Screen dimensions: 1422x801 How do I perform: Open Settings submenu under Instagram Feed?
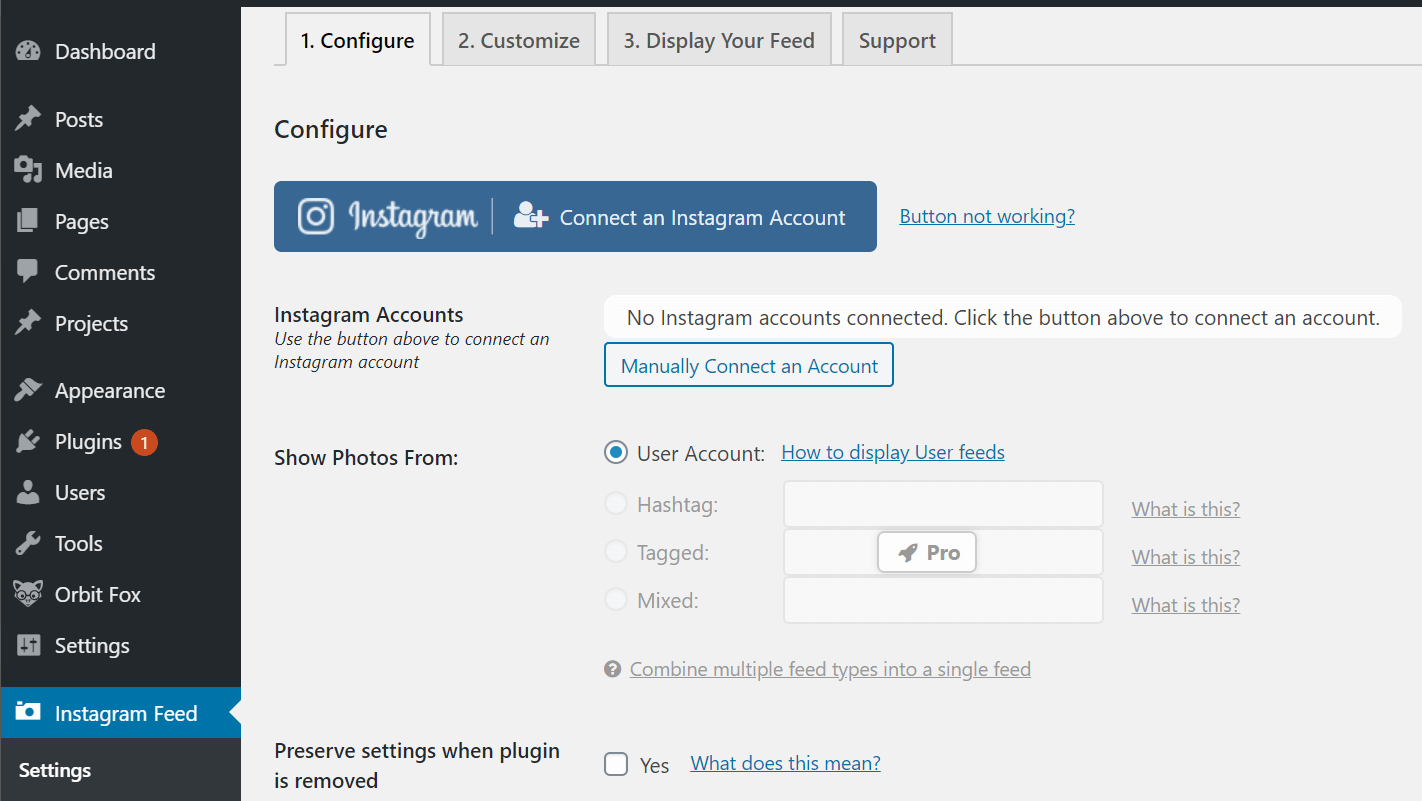(55, 770)
